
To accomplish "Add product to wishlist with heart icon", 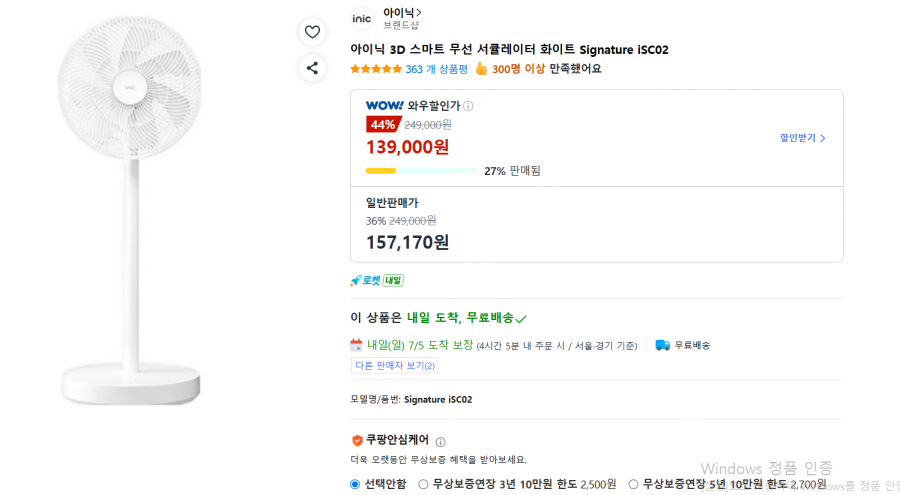I will [x=312, y=32].
